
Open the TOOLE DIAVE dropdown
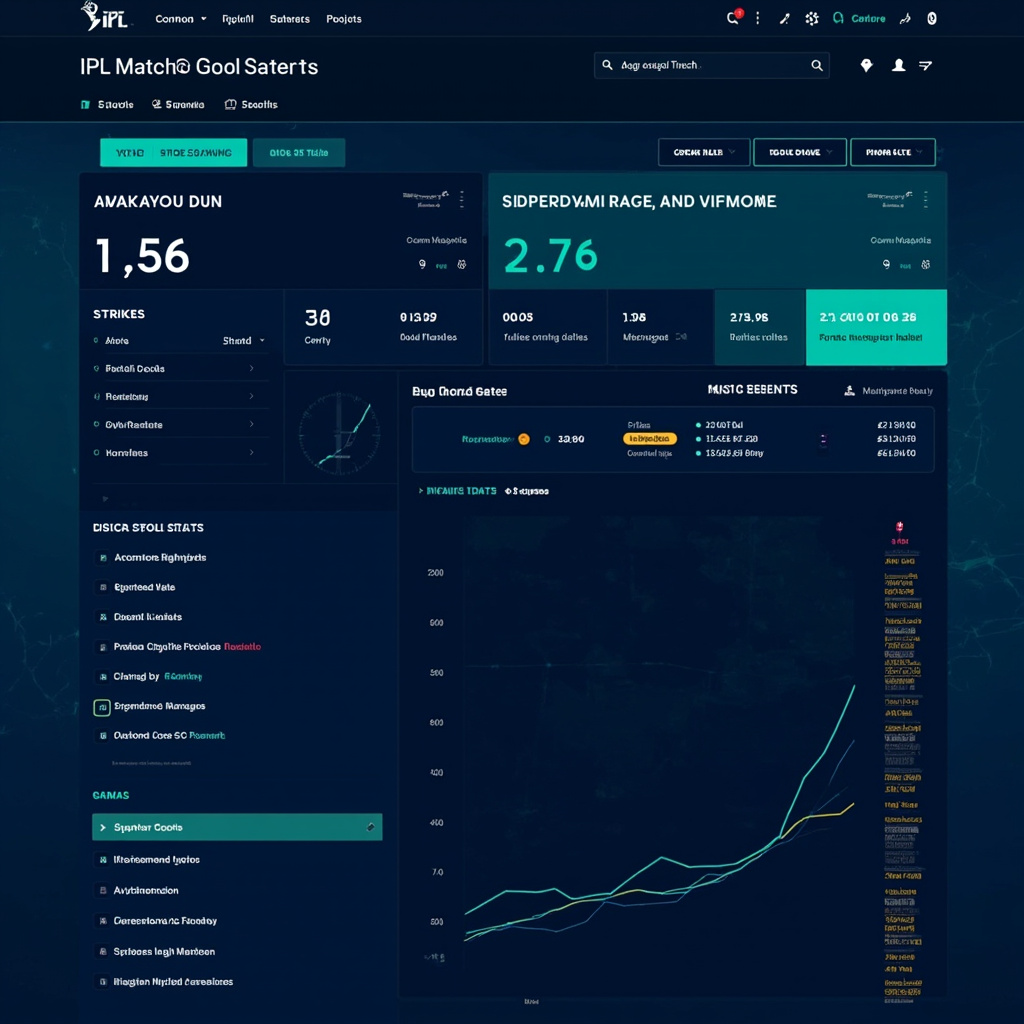pyautogui.click(x=799, y=152)
